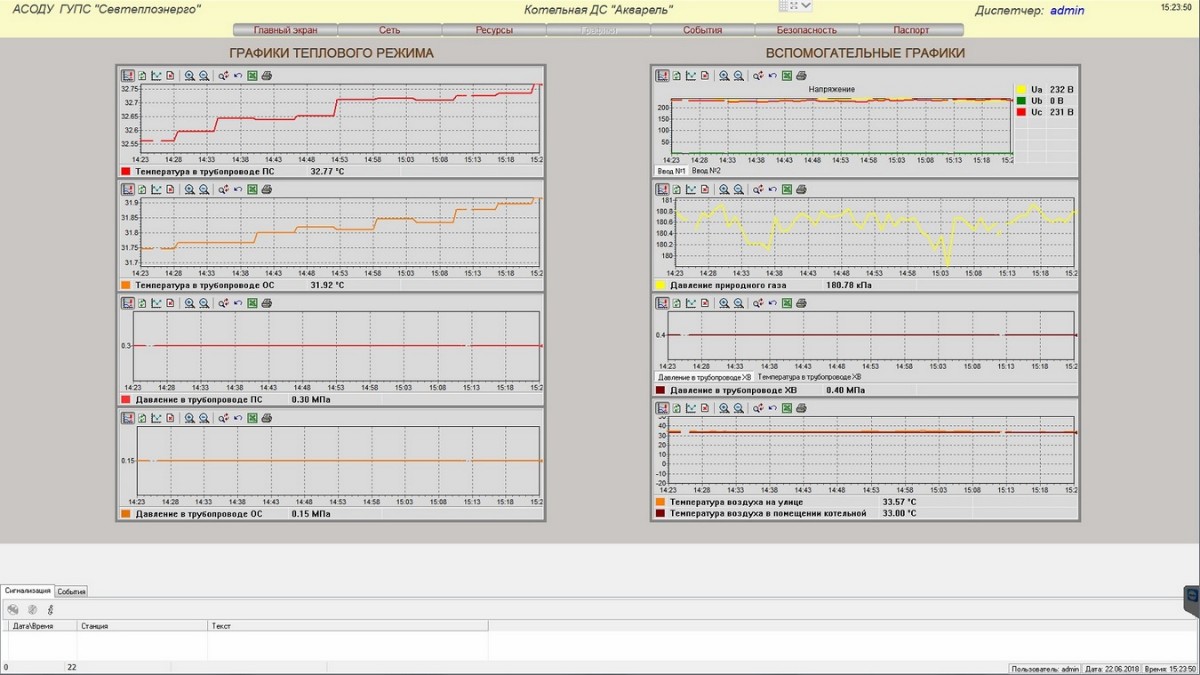Click undo arrow on ПС pressure chart toolbar
This screenshot has width=1200, height=675.
tap(238, 303)
